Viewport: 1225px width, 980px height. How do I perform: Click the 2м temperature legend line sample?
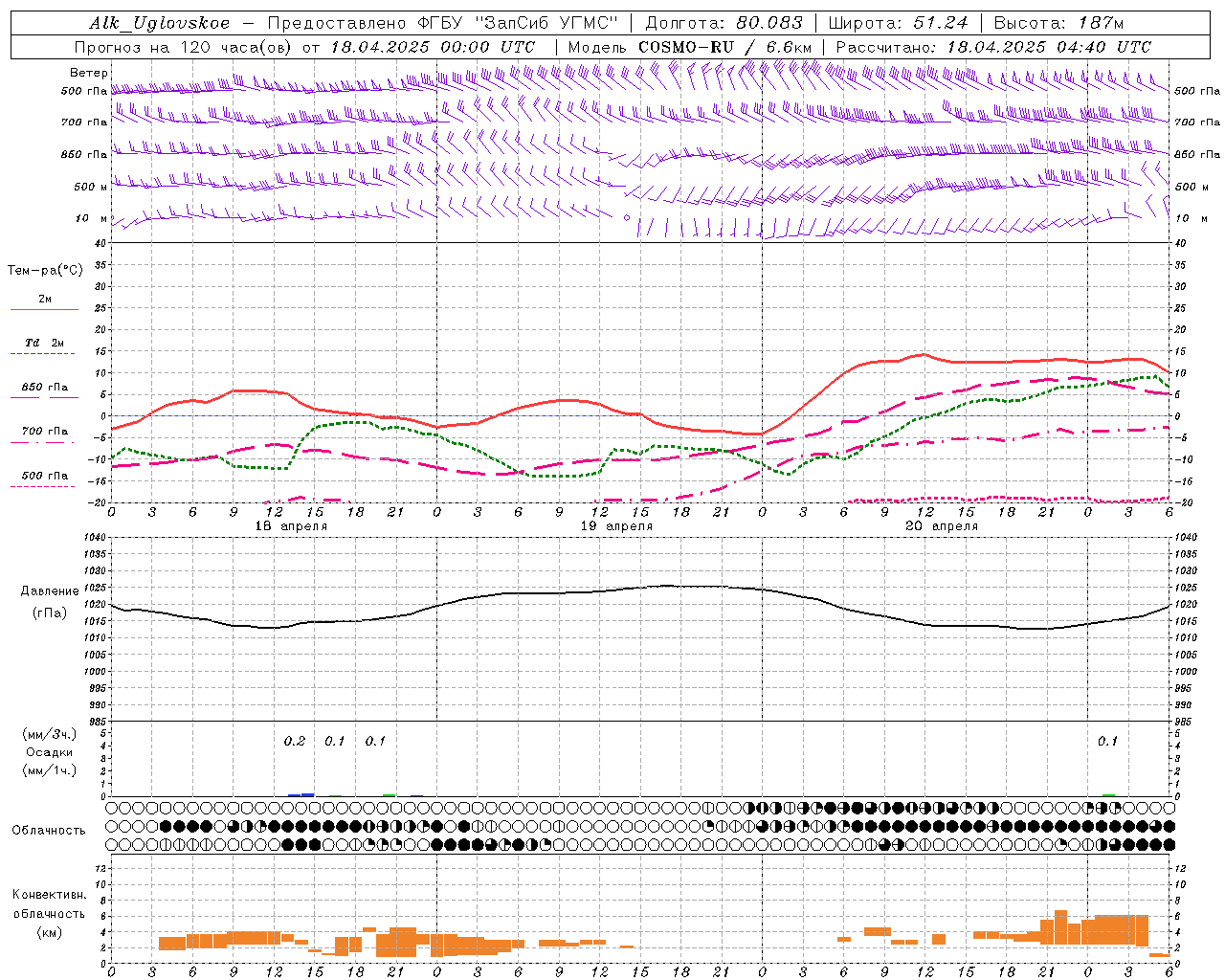(44, 309)
